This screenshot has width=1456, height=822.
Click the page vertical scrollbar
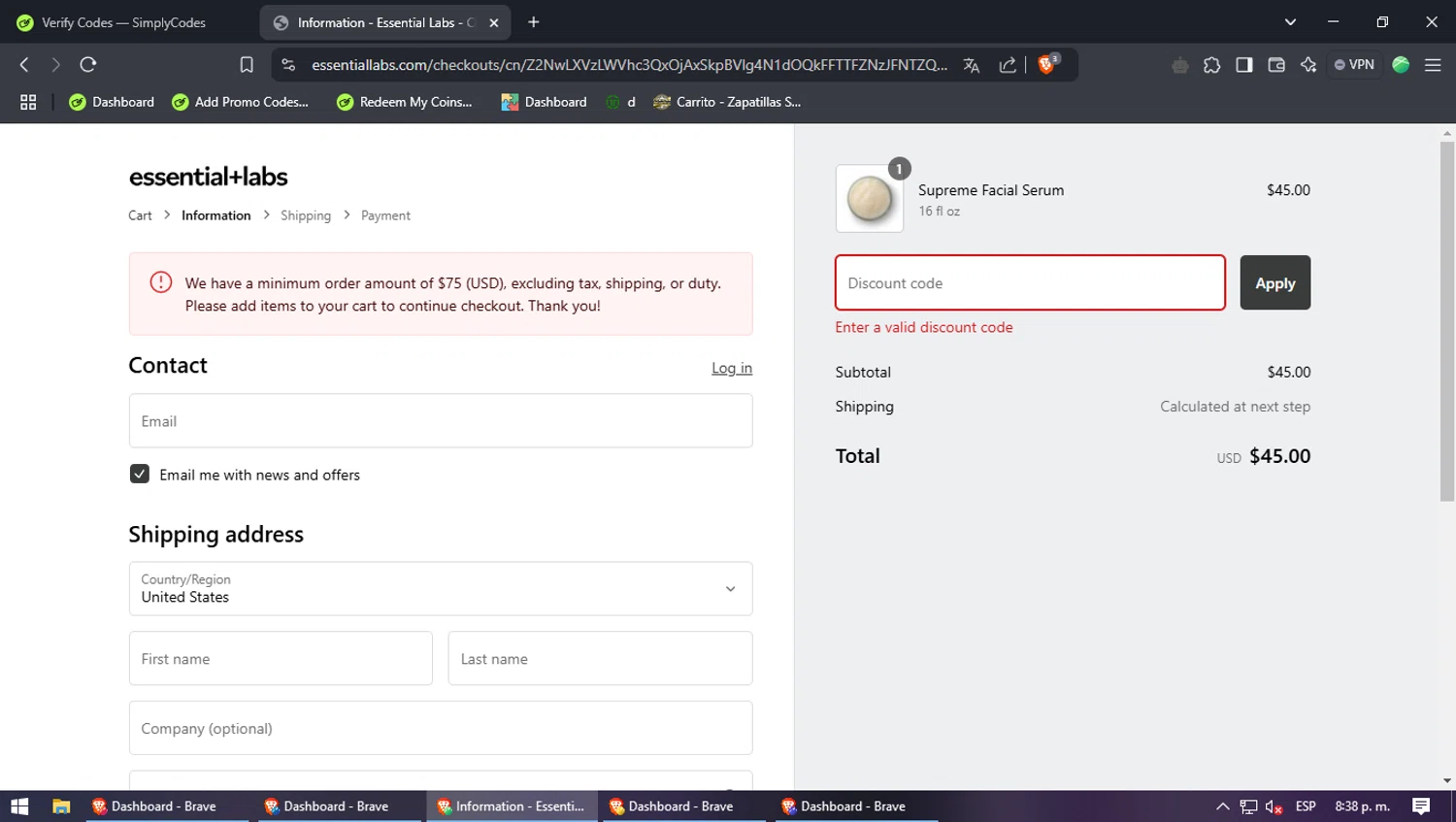1447,320
